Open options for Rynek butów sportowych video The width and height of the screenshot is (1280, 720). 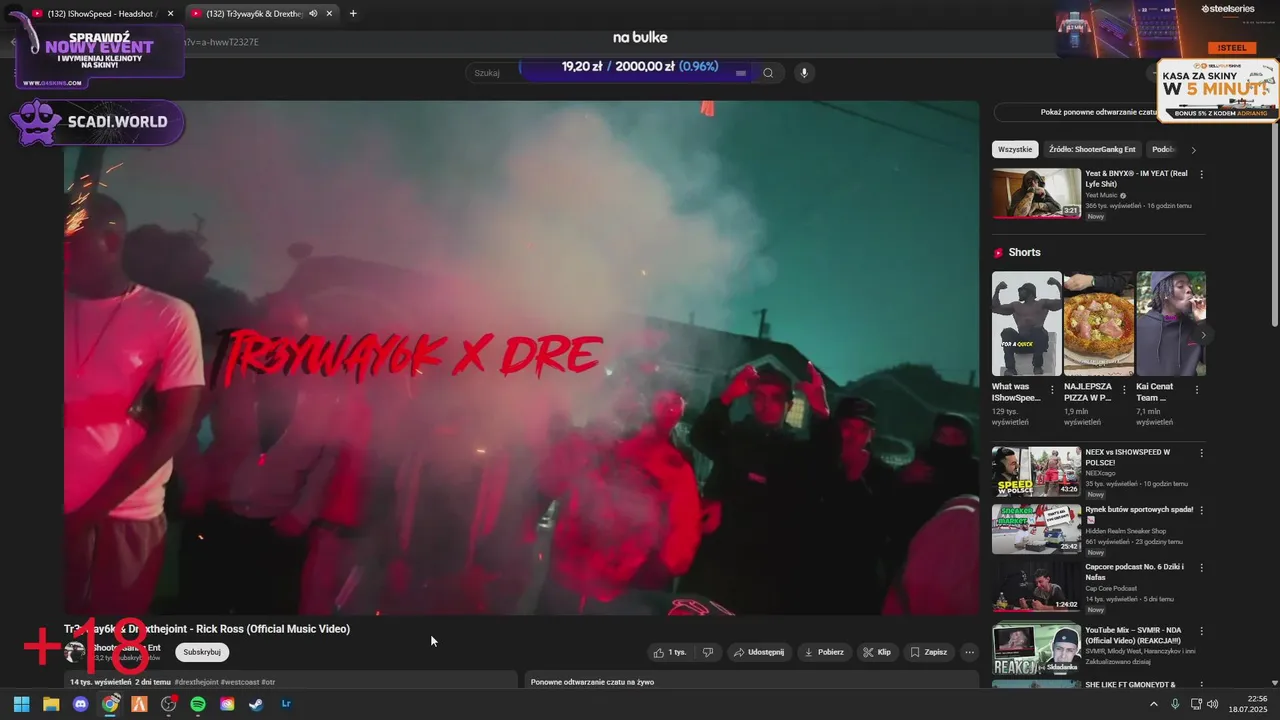tap(1201, 510)
